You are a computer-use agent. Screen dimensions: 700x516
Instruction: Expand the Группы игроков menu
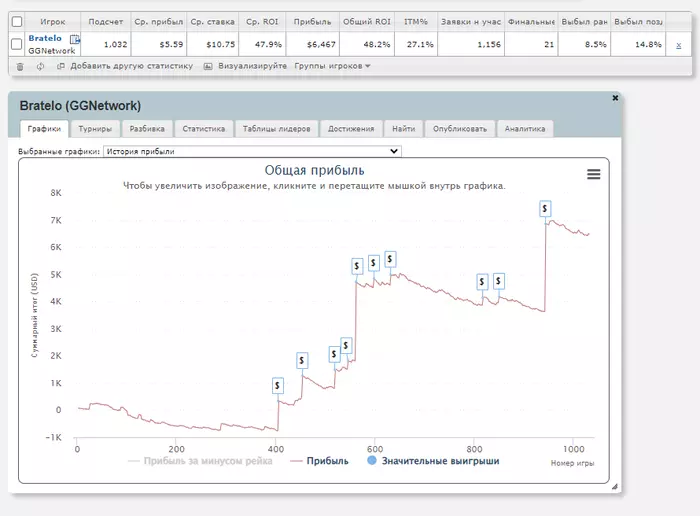(332, 66)
